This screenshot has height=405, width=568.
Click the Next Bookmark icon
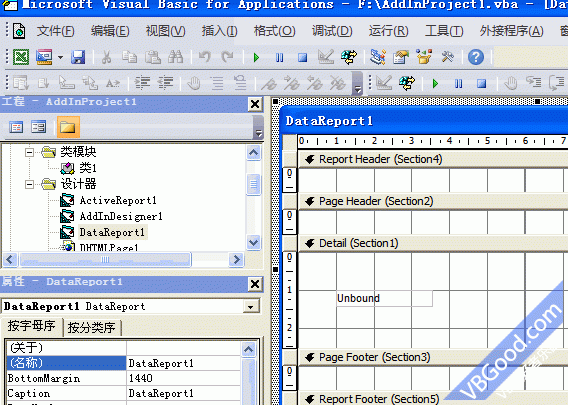click(292, 84)
